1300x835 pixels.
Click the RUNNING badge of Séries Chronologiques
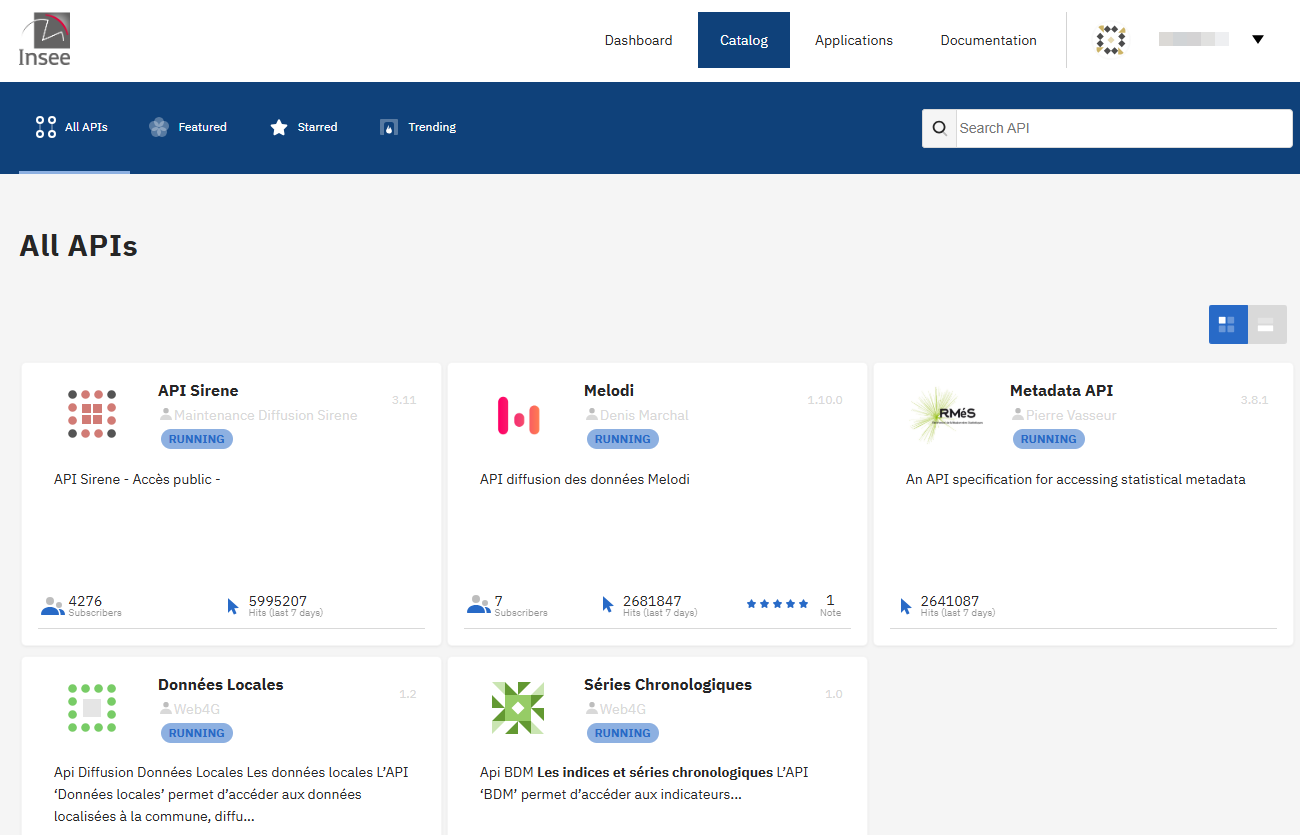(622, 733)
